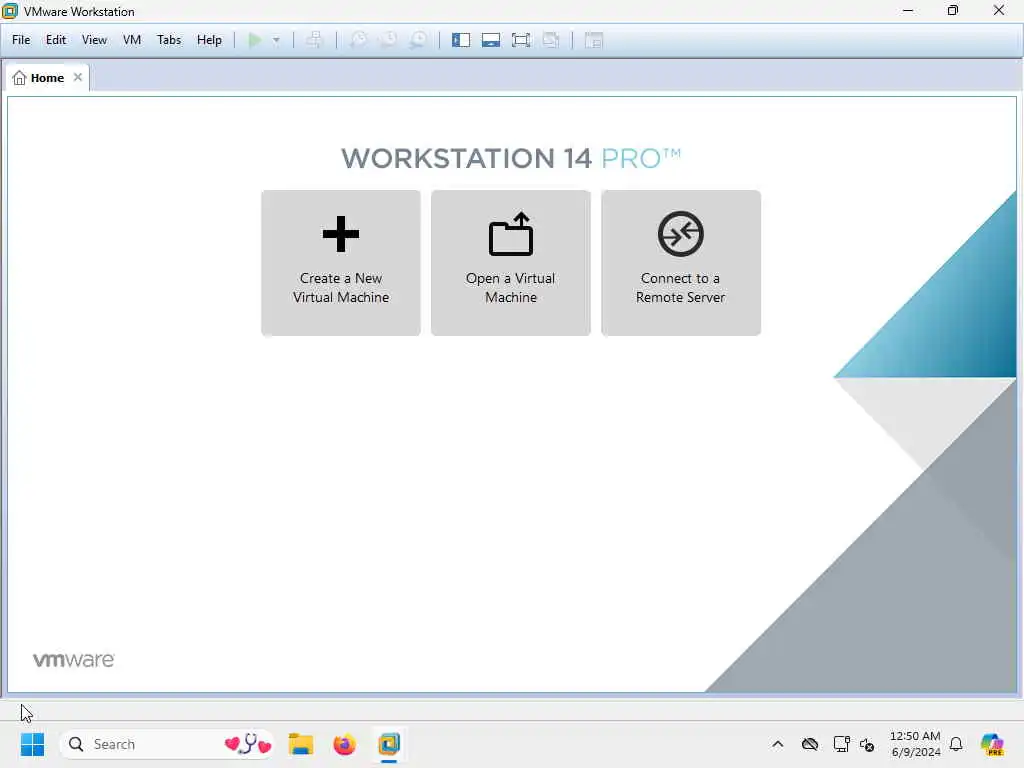The image size is (1024, 768).
Task: Open the VM menu
Action: (x=132, y=40)
